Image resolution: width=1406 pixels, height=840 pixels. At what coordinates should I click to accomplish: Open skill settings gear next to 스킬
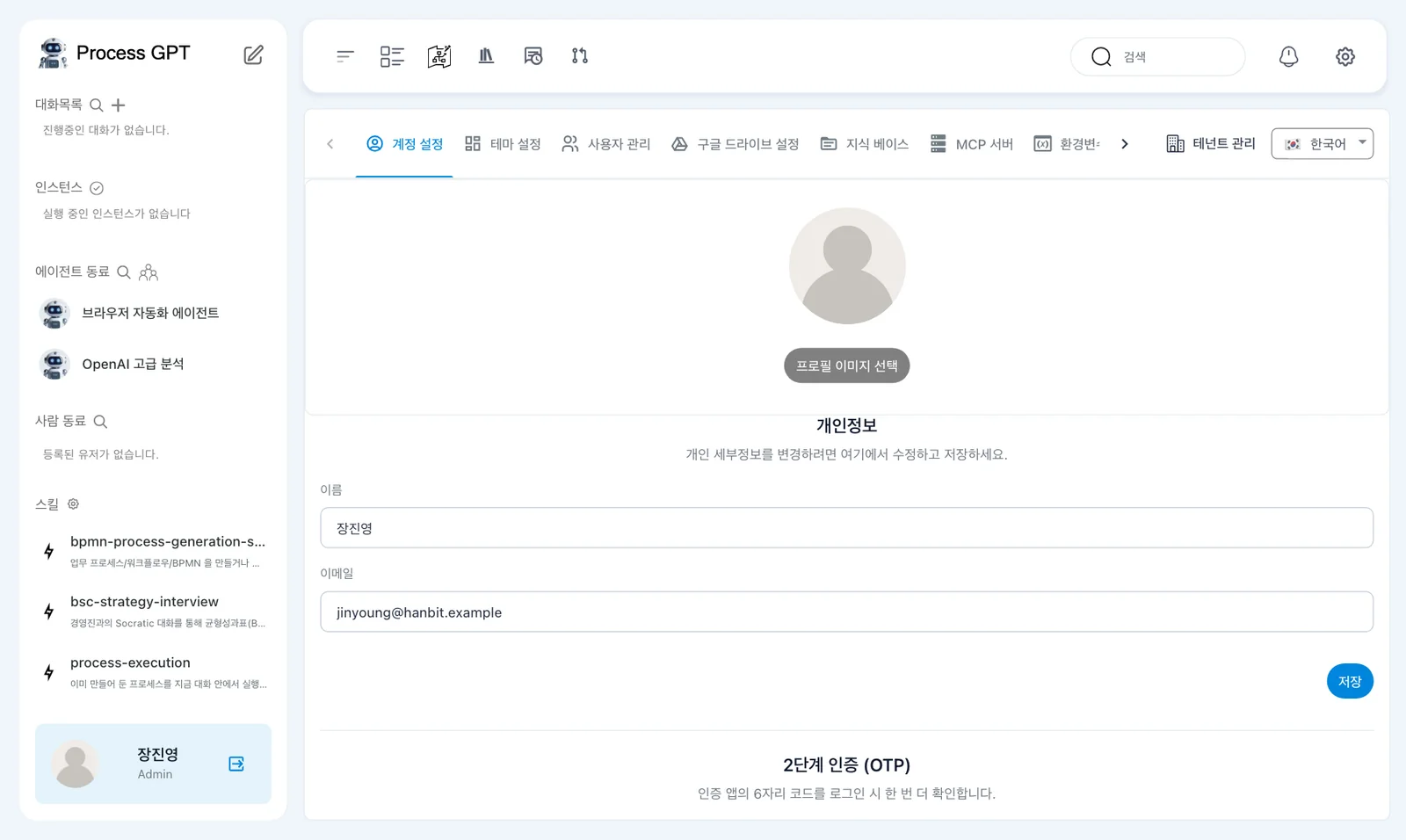[74, 504]
